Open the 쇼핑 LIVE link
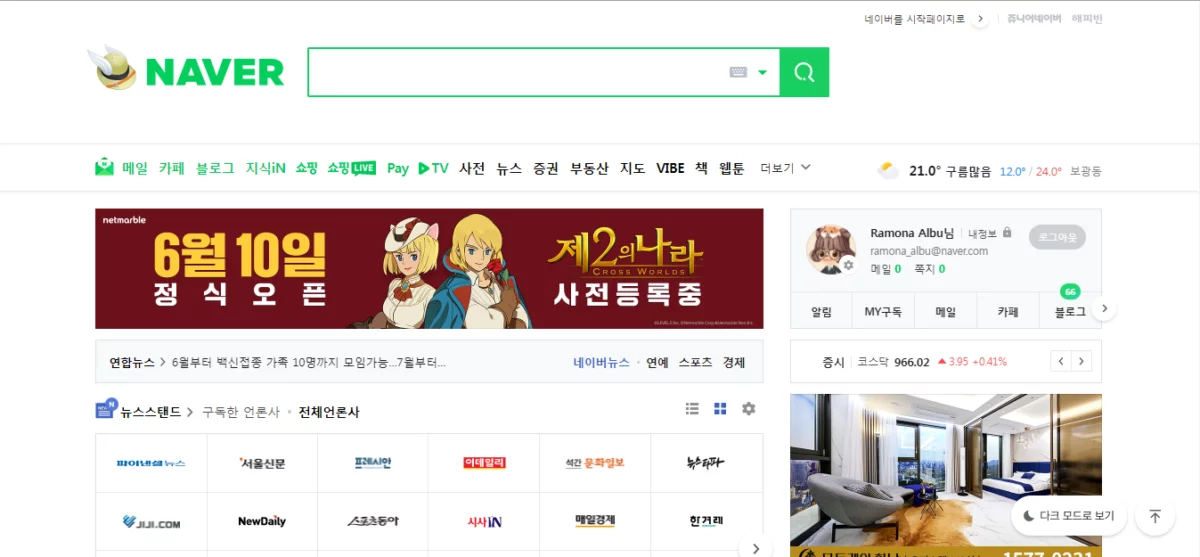This screenshot has width=1200, height=557. [x=351, y=168]
